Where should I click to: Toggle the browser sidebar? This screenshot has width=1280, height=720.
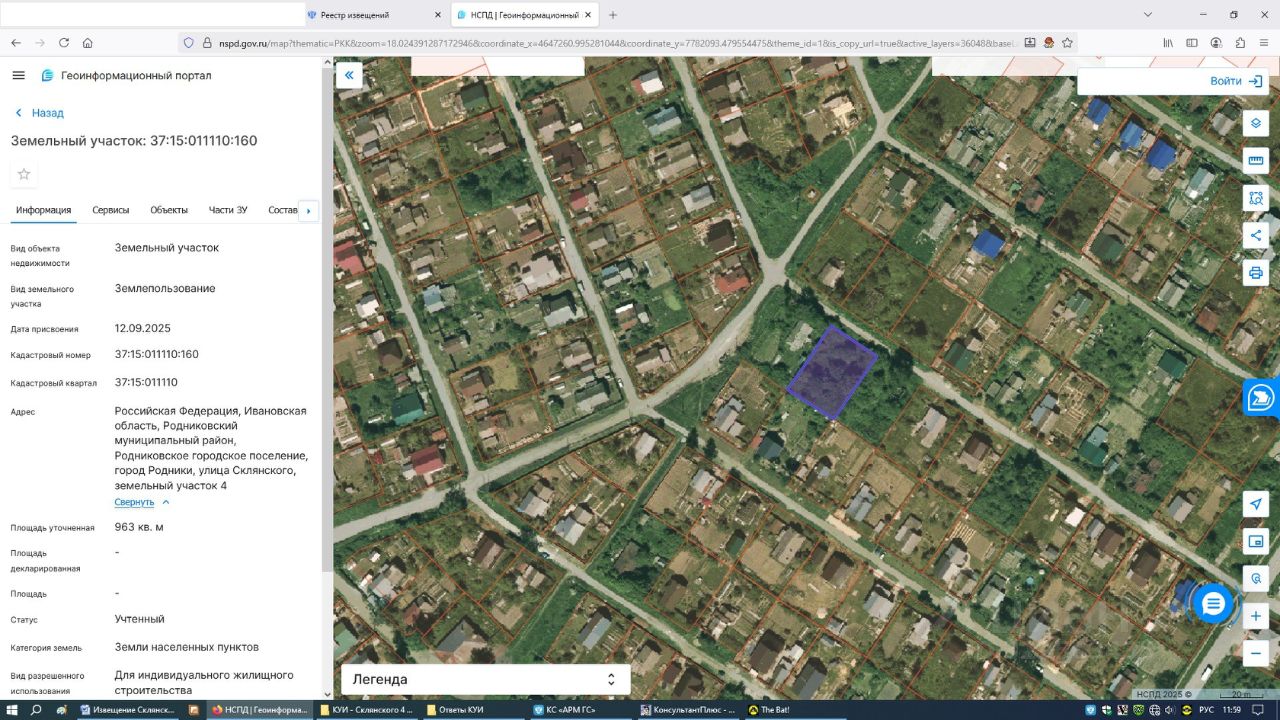click(1192, 43)
